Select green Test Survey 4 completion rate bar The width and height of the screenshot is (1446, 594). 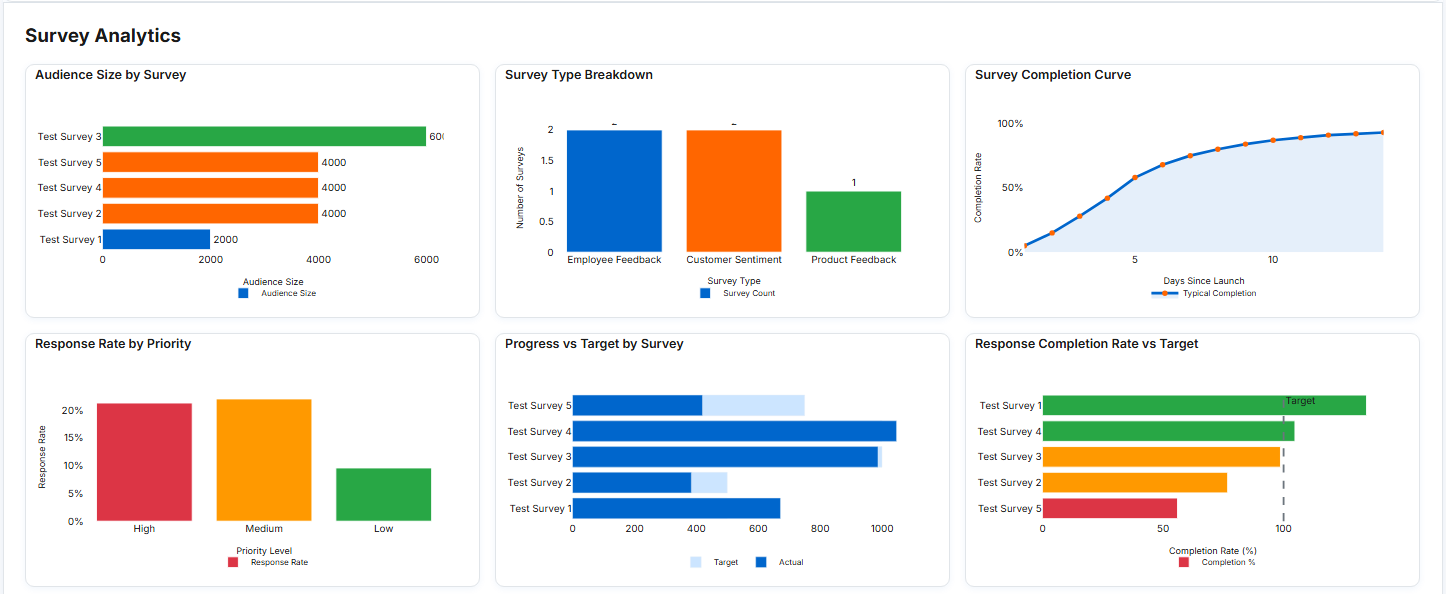point(1168,431)
